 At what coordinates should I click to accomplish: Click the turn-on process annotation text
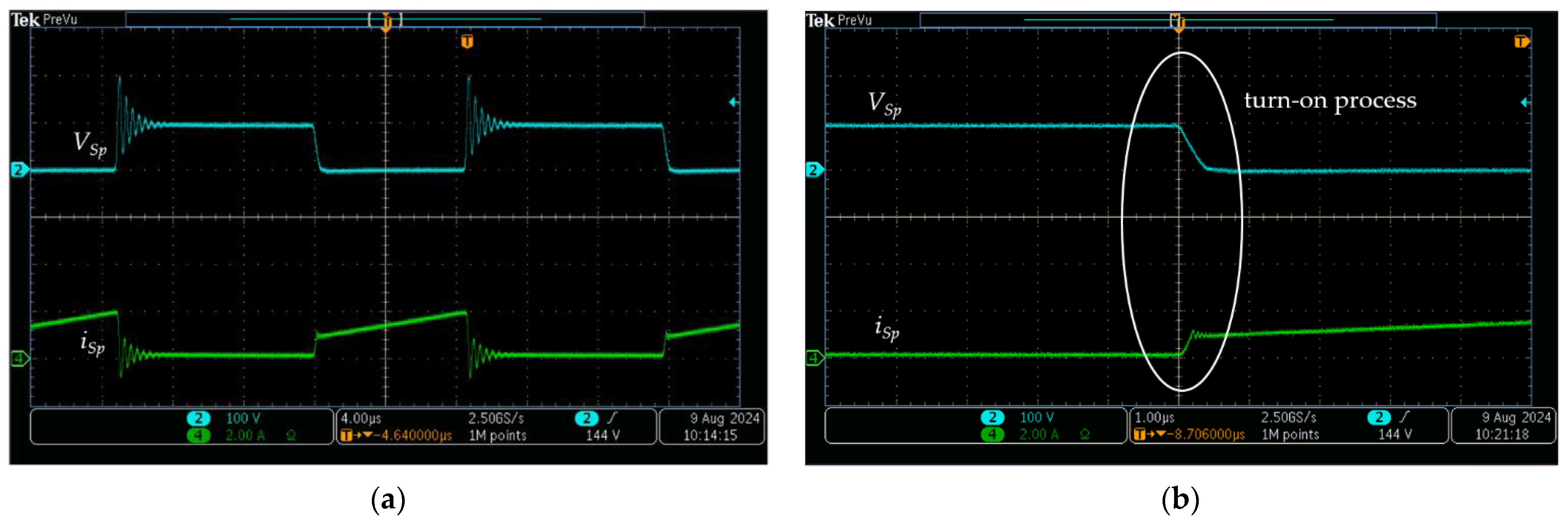tap(1330, 100)
